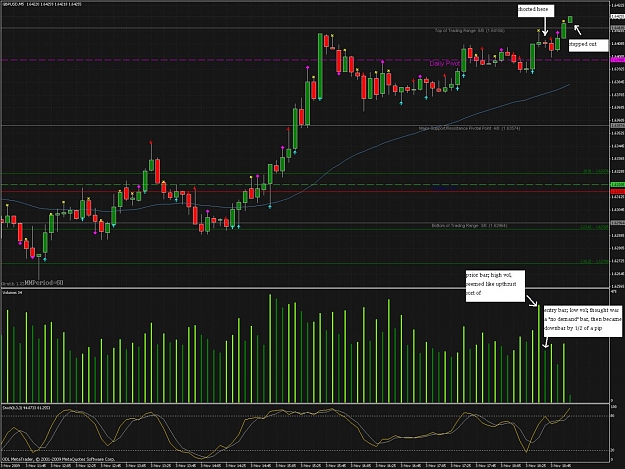625x469 pixels.
Task: Click 'Bottom of Trading Range 0/8' label
Action: tap(469, 226)
